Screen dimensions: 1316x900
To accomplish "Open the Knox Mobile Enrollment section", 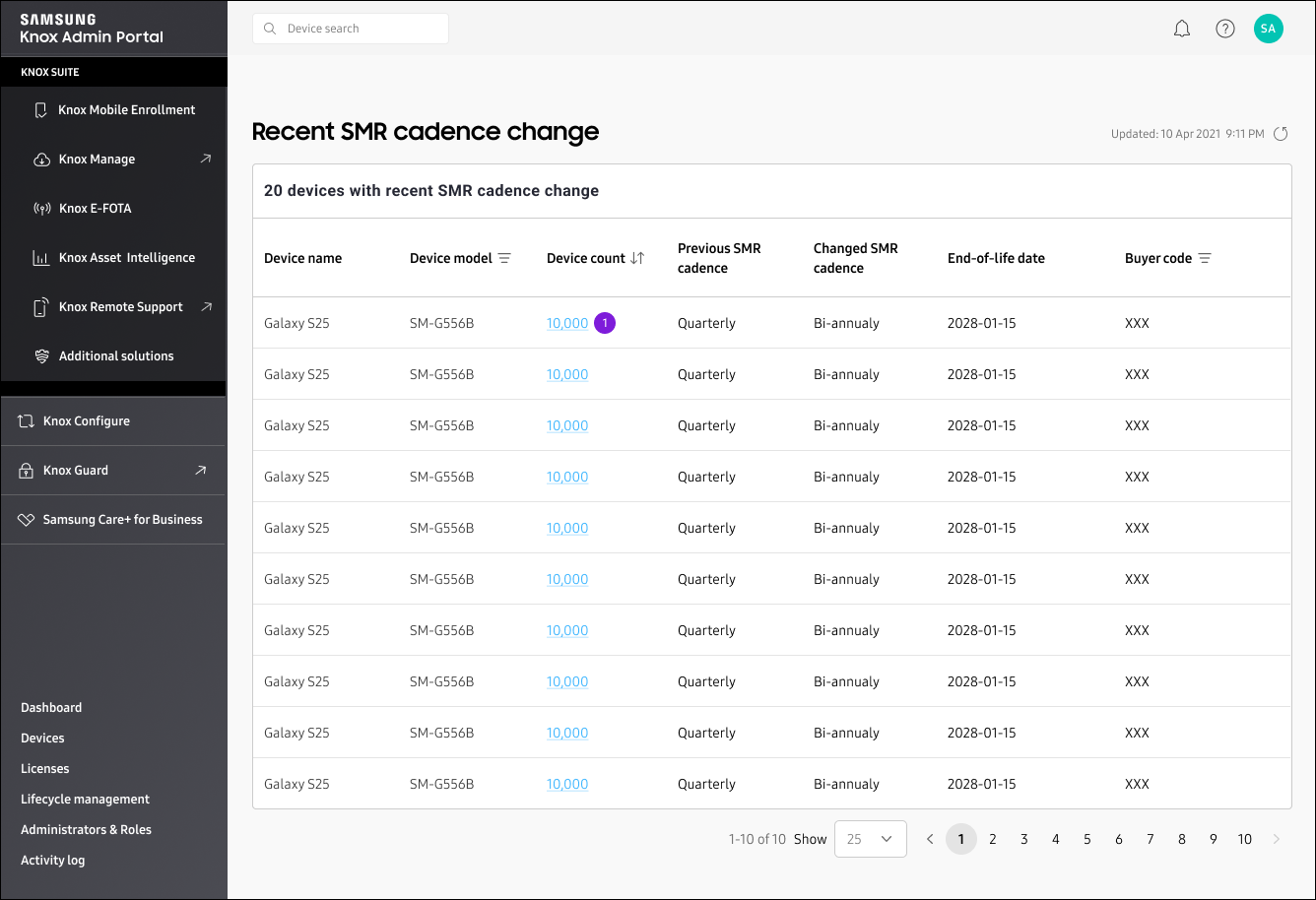I will 128,109.
